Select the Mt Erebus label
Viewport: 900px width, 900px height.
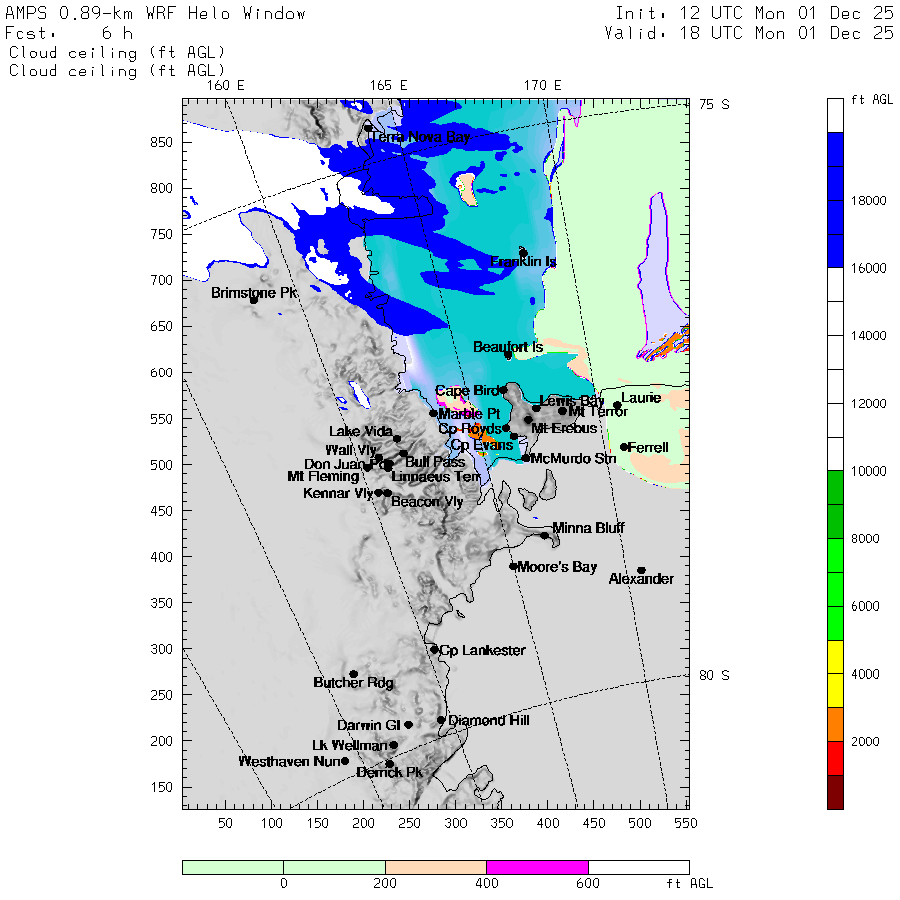[x=564, y=428]
